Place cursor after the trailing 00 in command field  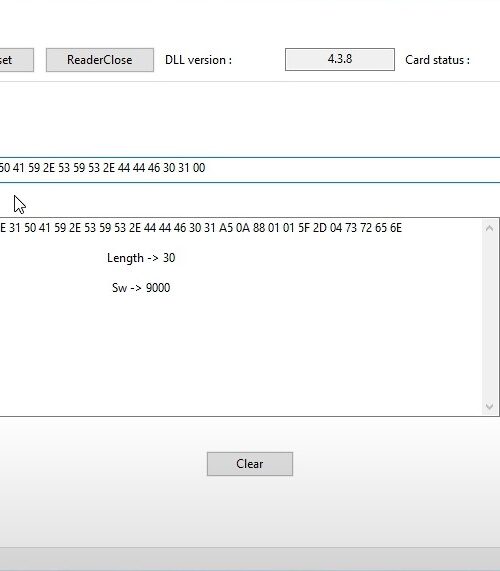(x=206, y=168)
